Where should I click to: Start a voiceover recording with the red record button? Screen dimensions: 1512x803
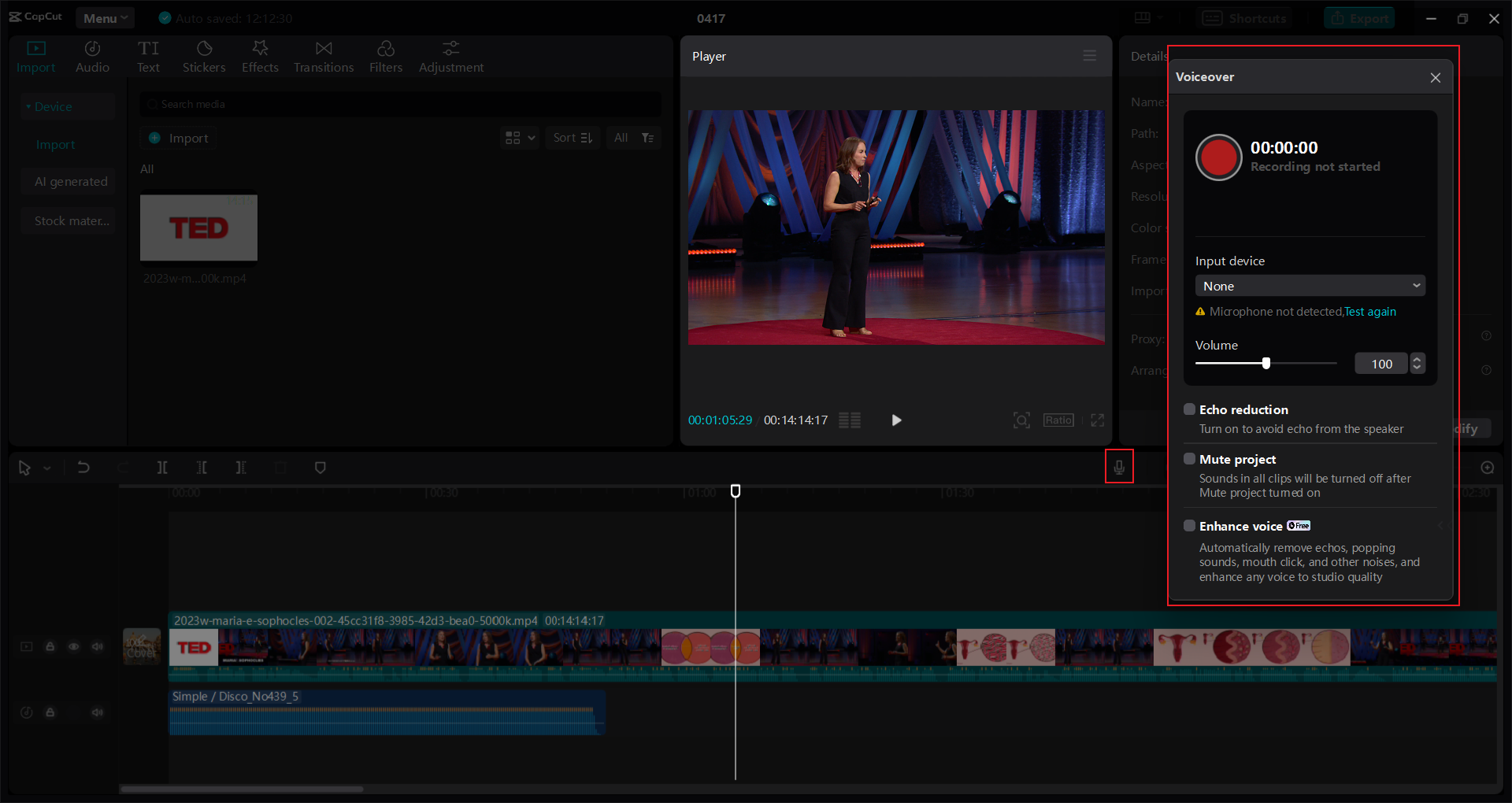click(x=1217, y=157)
